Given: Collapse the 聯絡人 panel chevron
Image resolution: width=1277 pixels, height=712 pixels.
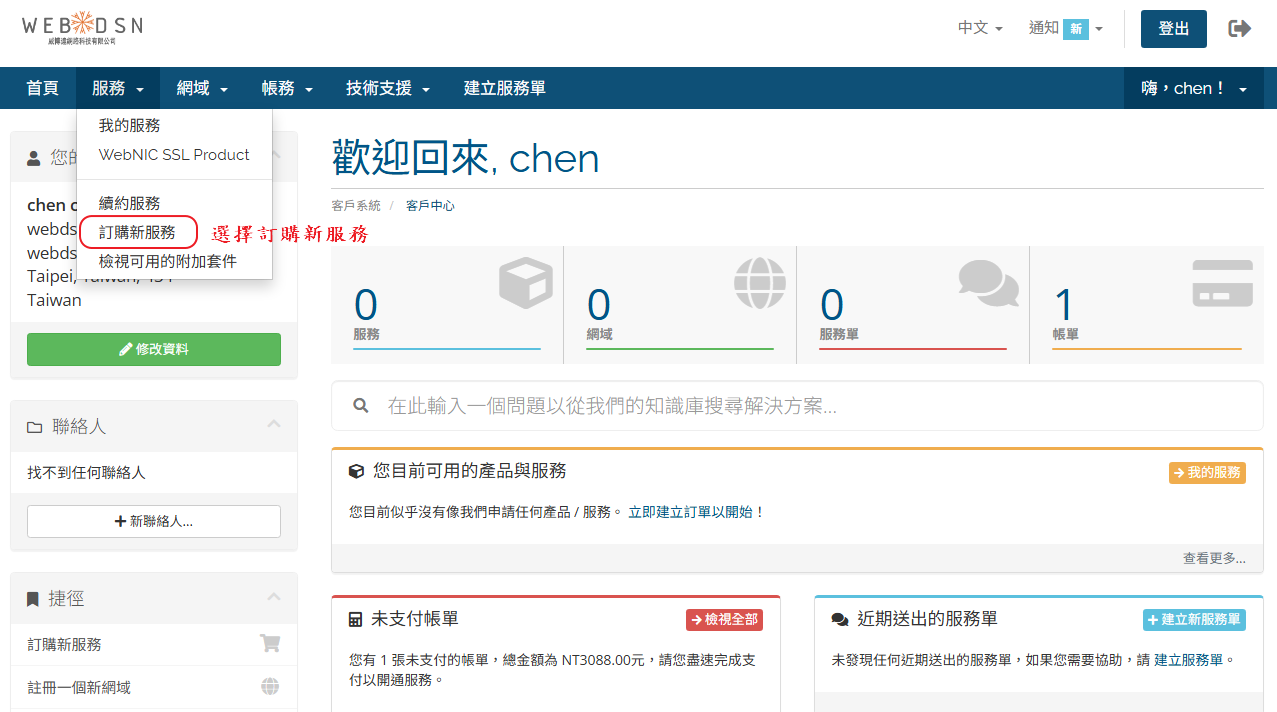Looking at the screenshot, I should [x=274, y=425].
